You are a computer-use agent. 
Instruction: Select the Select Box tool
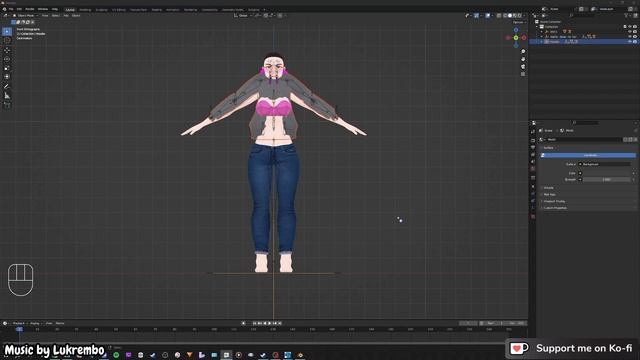[x=7, y=31]
